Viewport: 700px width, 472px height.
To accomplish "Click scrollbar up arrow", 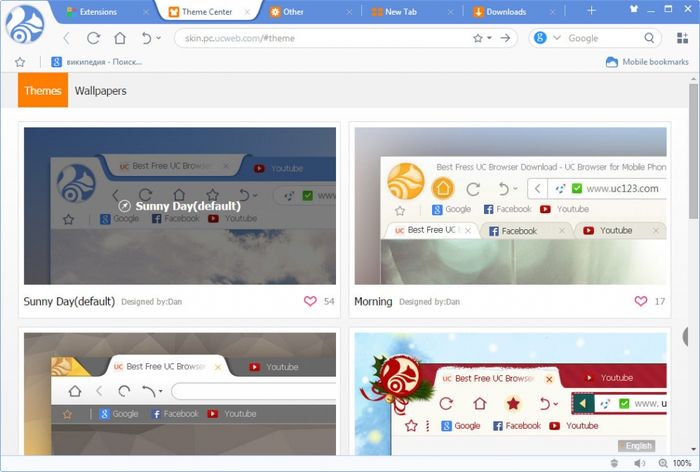I will [x=693, y=79].
